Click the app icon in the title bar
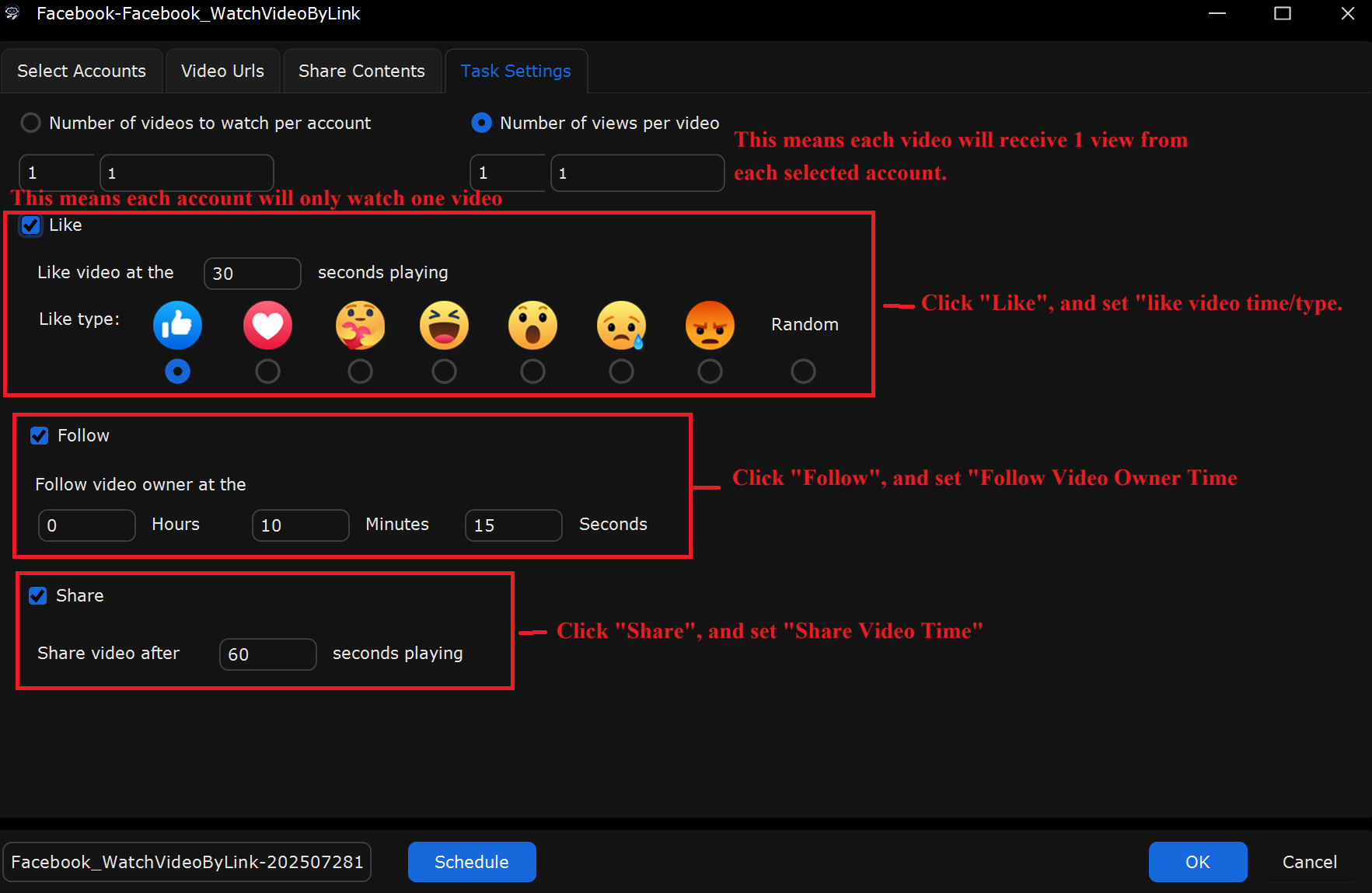 [x=12, y=13]
